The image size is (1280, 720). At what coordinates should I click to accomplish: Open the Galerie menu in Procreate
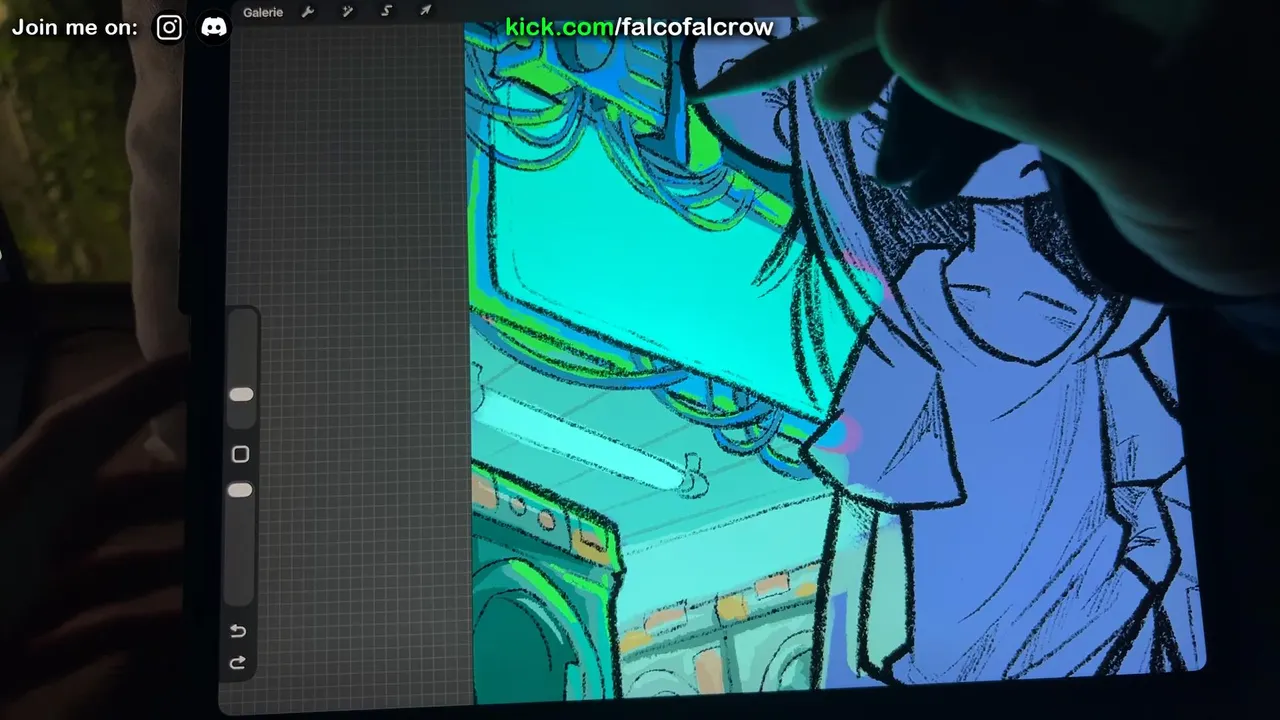263,12
